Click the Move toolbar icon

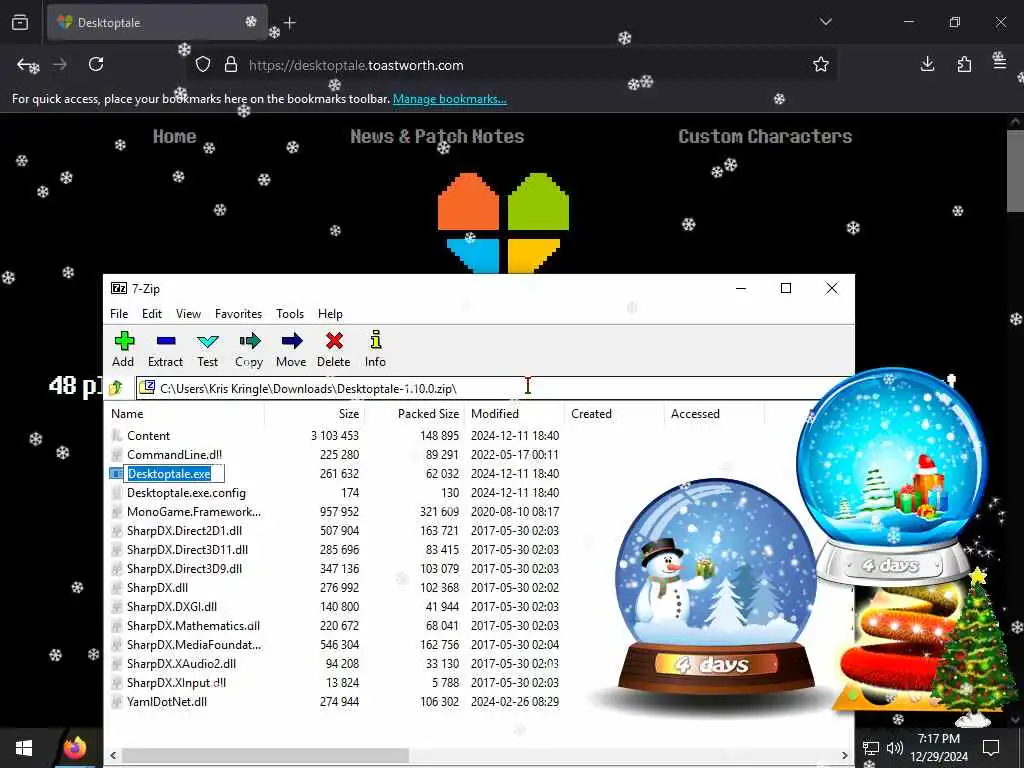pyautogui.click(x=291, y=341)
